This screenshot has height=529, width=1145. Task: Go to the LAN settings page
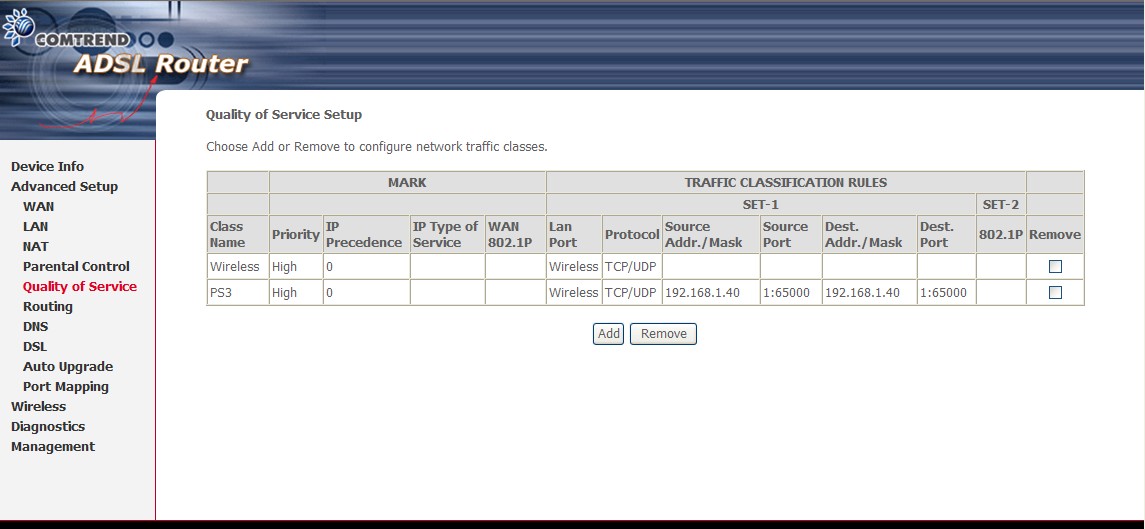[x=35, y=227]
